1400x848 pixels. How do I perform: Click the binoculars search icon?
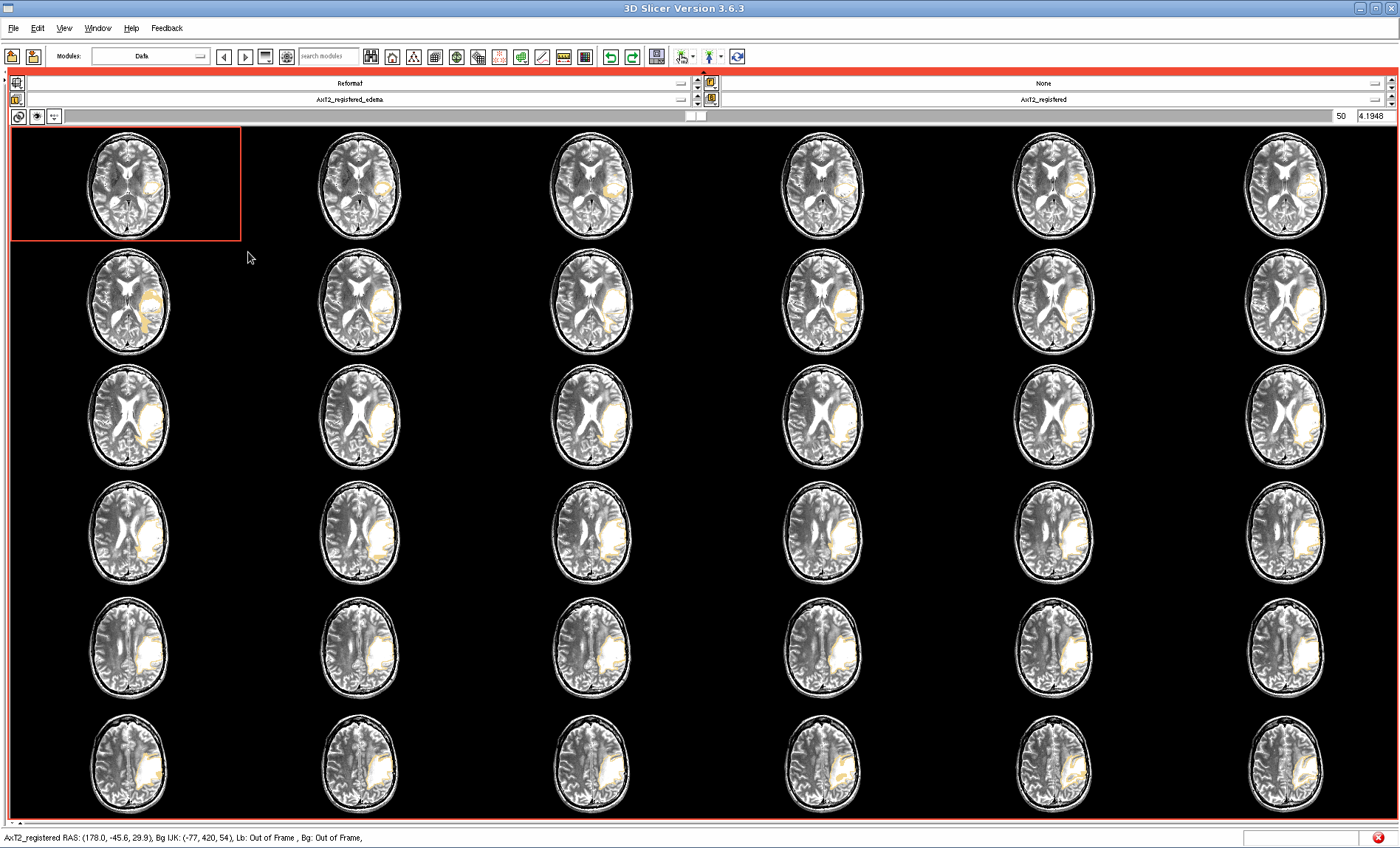coord(371,57)
